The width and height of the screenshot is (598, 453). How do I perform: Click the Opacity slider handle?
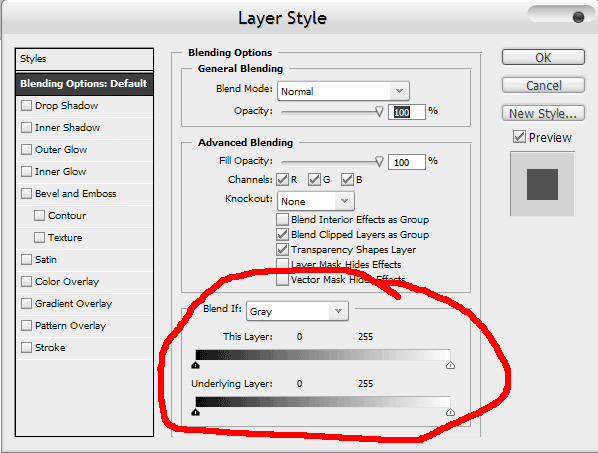(x=379, y=112)
